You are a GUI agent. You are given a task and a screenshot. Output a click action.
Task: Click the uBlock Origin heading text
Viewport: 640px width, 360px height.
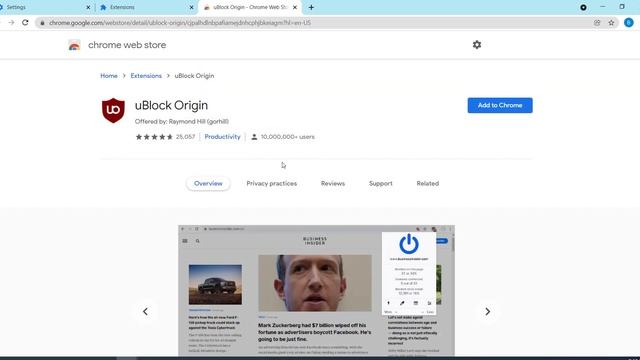[171, 105]
